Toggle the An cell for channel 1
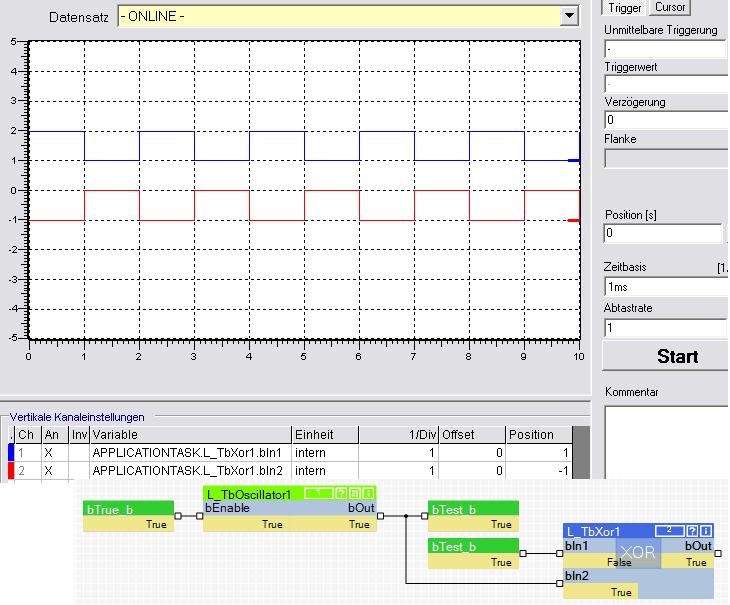Screen dimensions: 730x605 click(50, 452)
